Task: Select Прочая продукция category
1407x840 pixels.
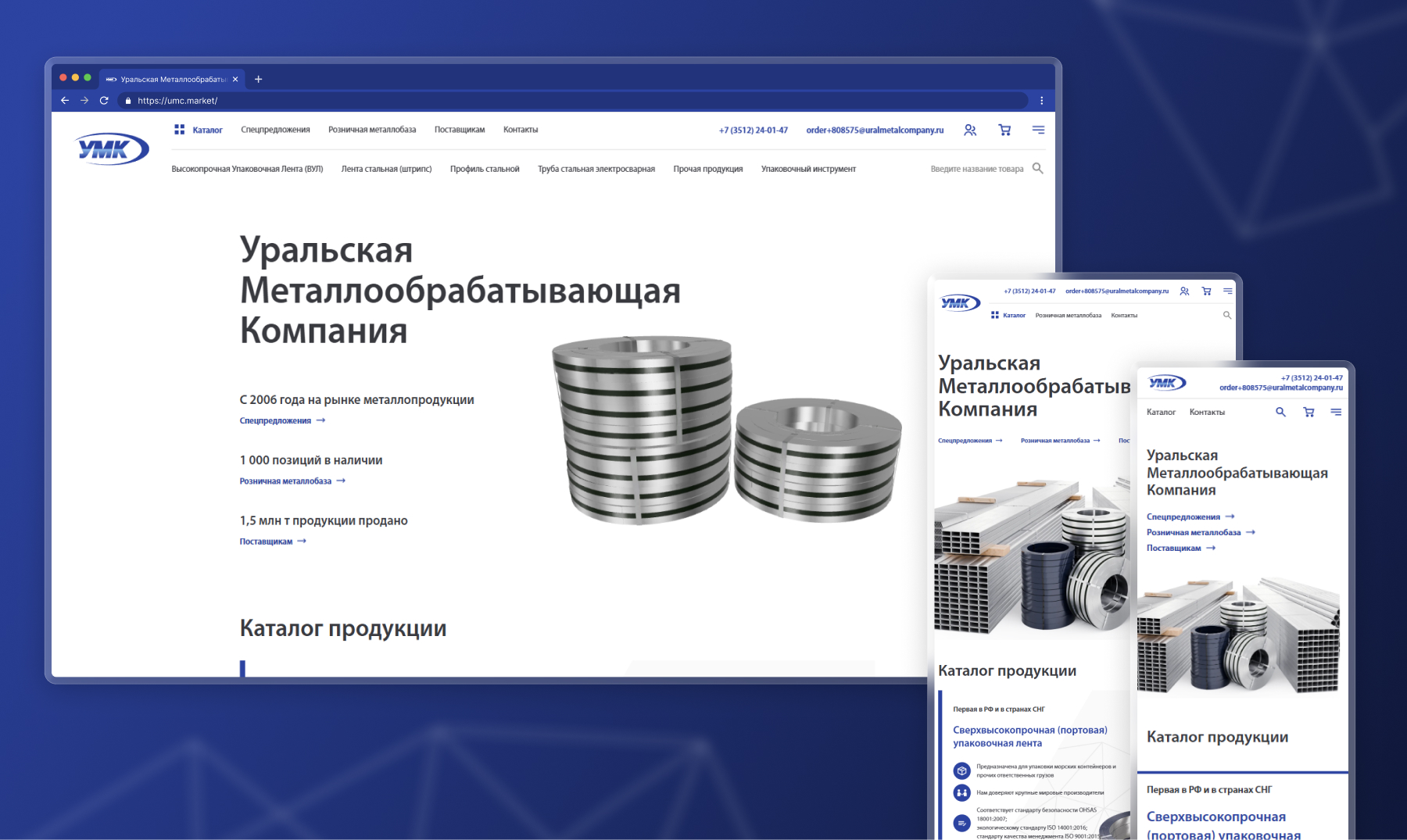Action: pyautogui.click(x=708, y=169)
